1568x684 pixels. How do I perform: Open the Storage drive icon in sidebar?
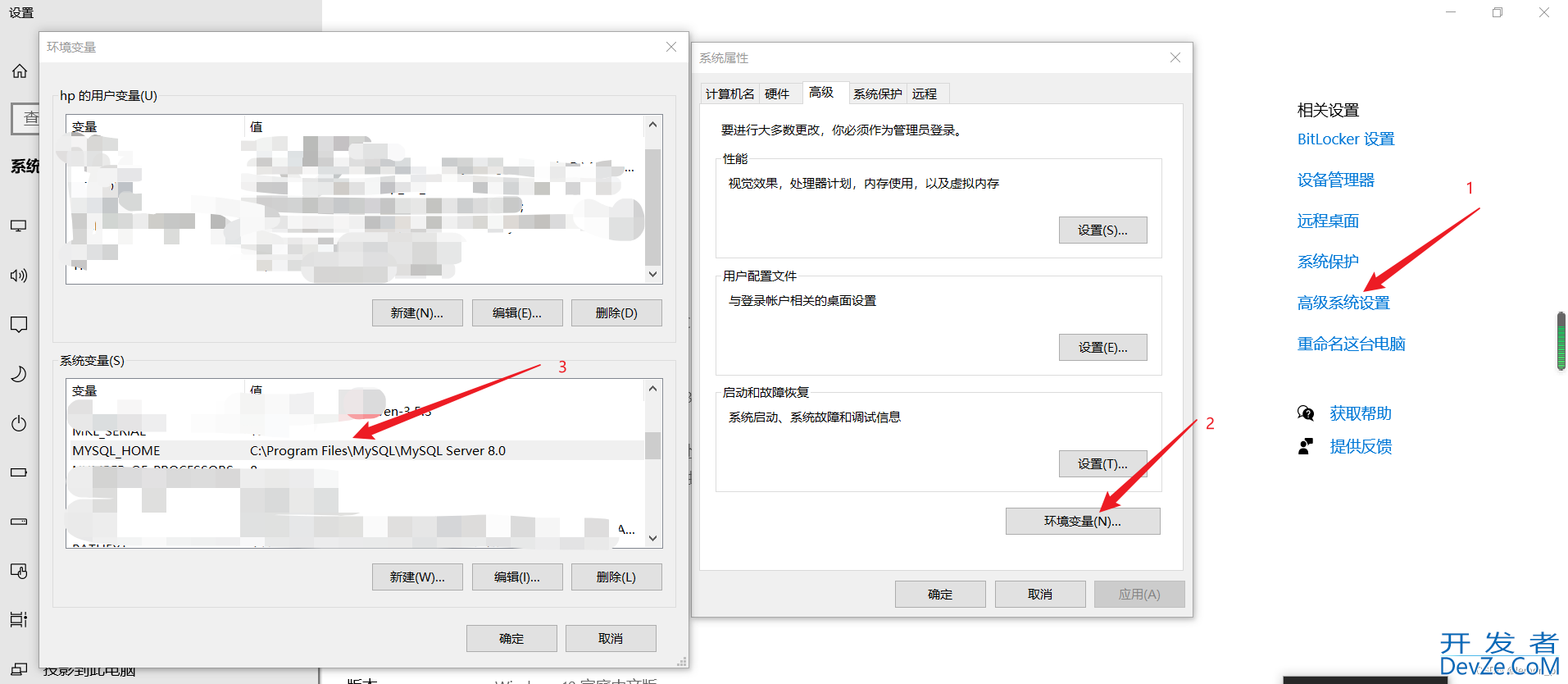click(x=19, y=522)
